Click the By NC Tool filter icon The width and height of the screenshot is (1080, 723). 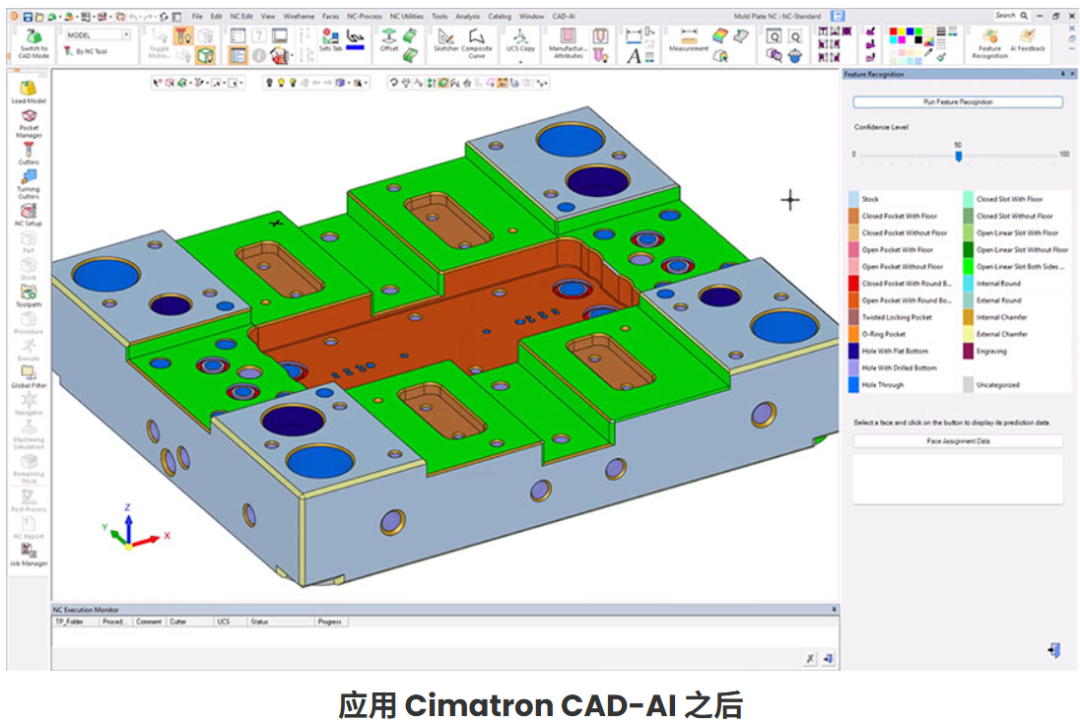[x=68, y=51]
